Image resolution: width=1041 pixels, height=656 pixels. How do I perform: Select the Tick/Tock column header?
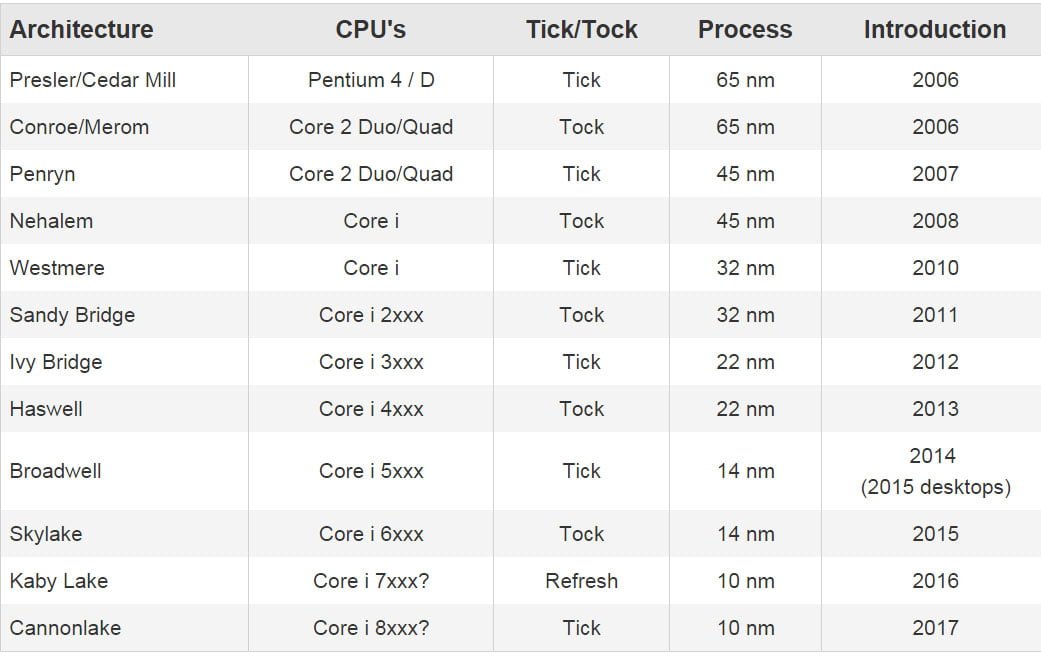click(x=581, y=30)
